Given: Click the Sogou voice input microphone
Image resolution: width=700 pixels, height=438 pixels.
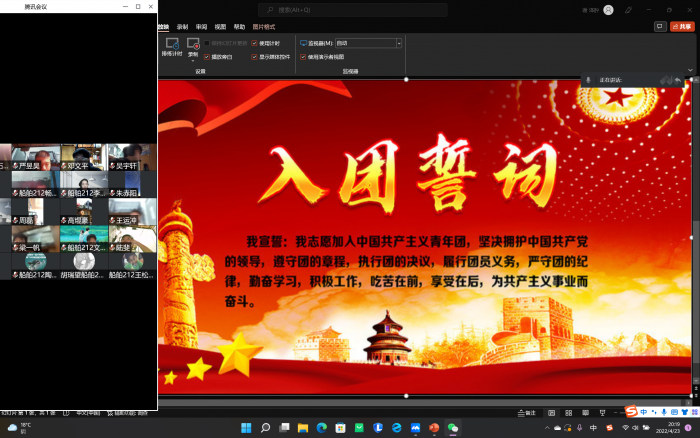Looking at the screenshot, I should [x=664, y=412].
